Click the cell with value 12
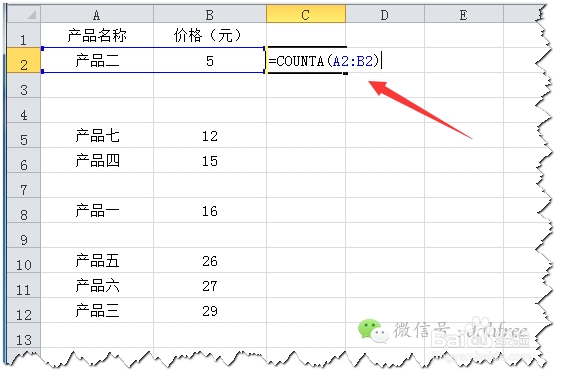The height and width of the screenshot is (377, 562). tap(210, 135)
